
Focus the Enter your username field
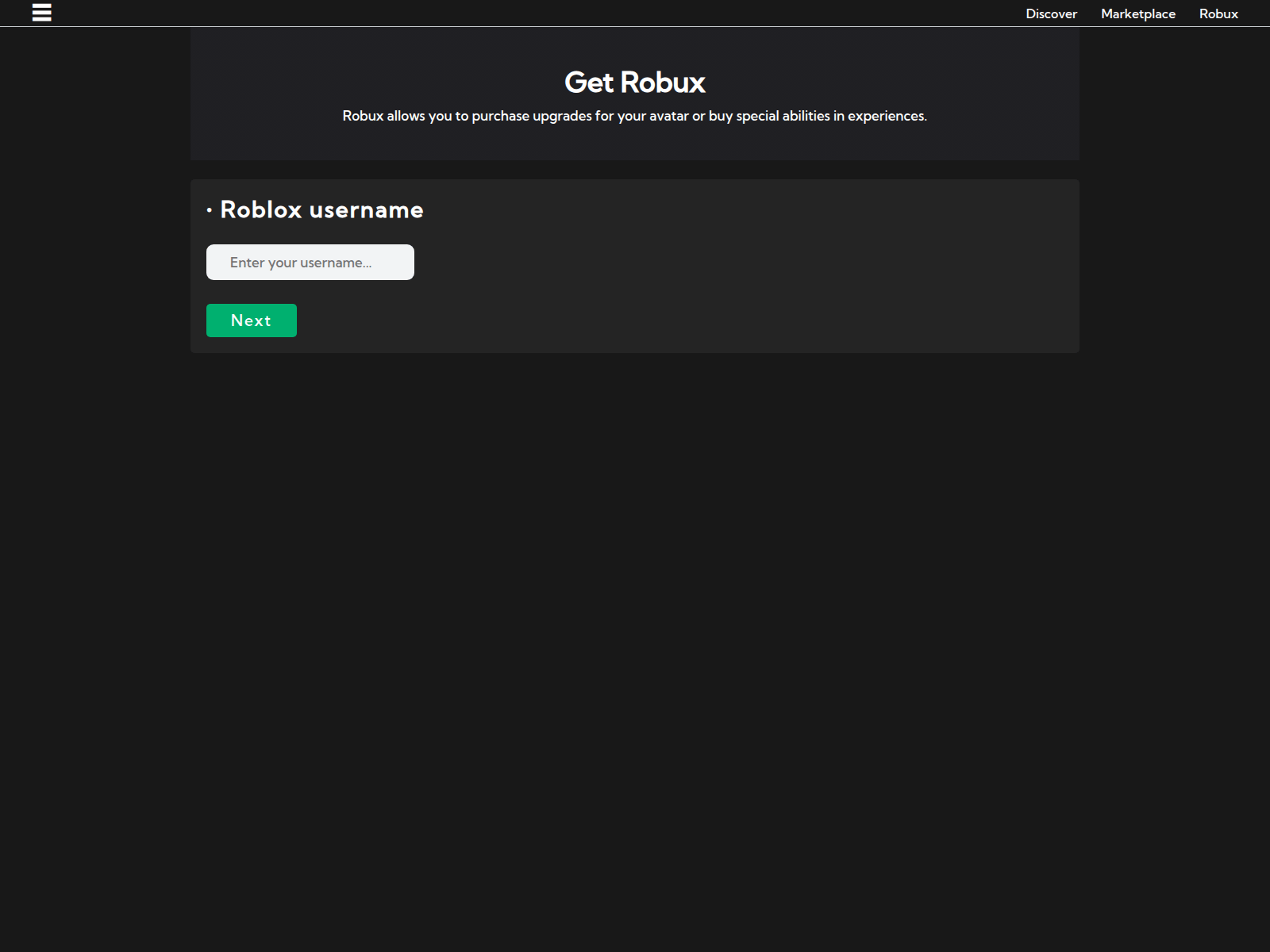point(310,263)
